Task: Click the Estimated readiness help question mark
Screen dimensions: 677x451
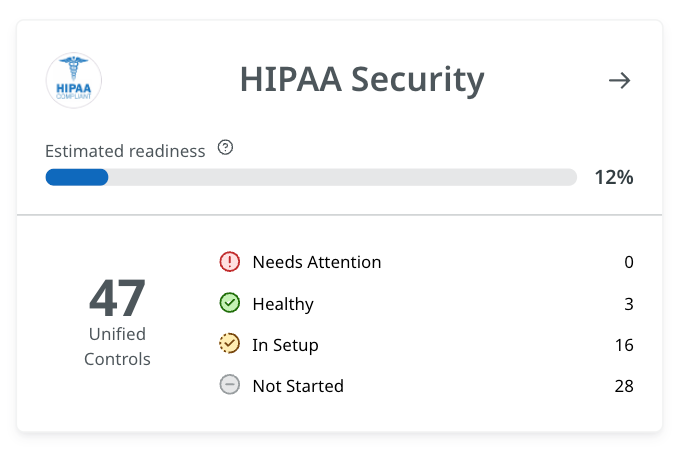Action: click(225, 148)
